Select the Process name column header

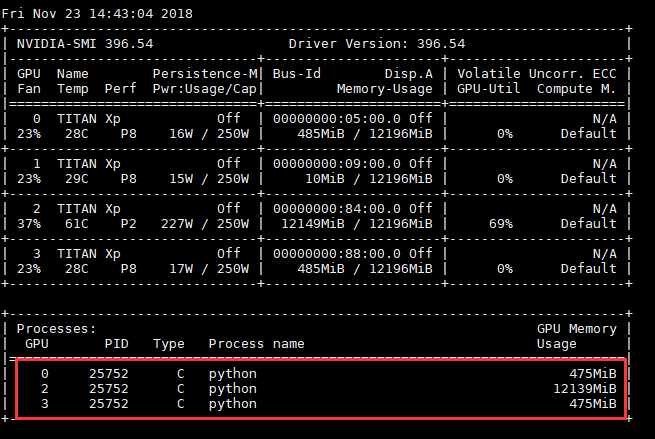click(x=256, y=343)
